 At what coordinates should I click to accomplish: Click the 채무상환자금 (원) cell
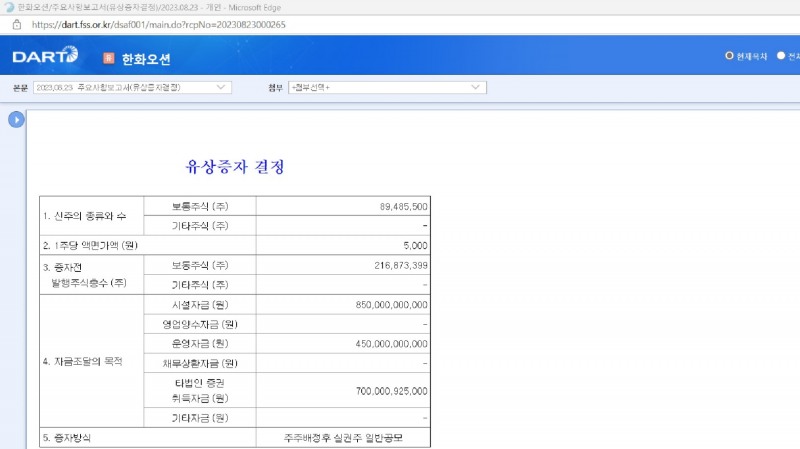tap(200, 363)
